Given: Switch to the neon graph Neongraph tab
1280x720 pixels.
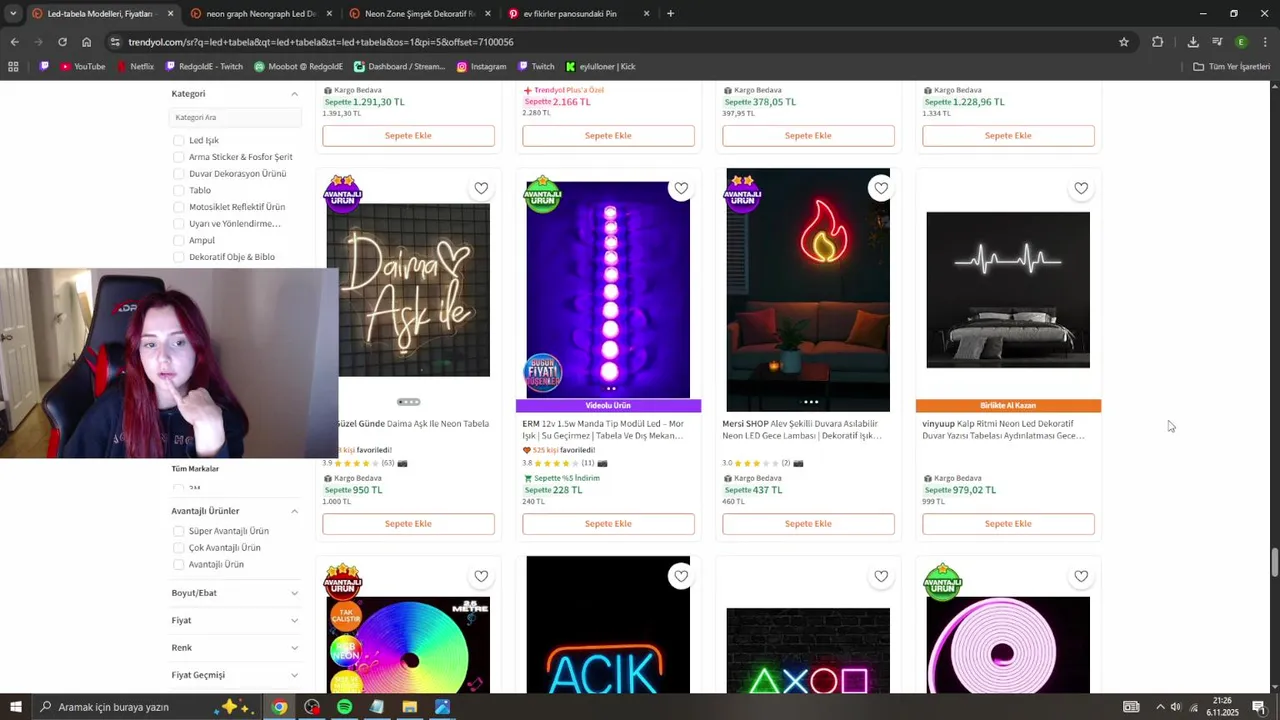Looking at the screenshot, I should coord(260,14).
